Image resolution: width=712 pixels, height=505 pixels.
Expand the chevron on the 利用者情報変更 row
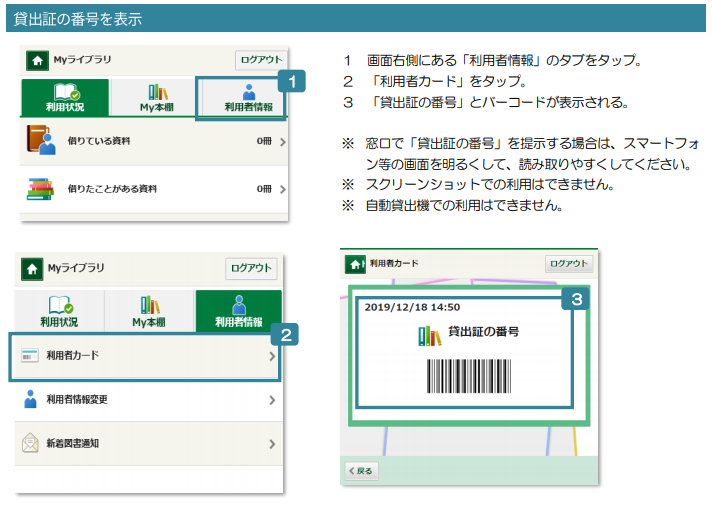(272, 400)
